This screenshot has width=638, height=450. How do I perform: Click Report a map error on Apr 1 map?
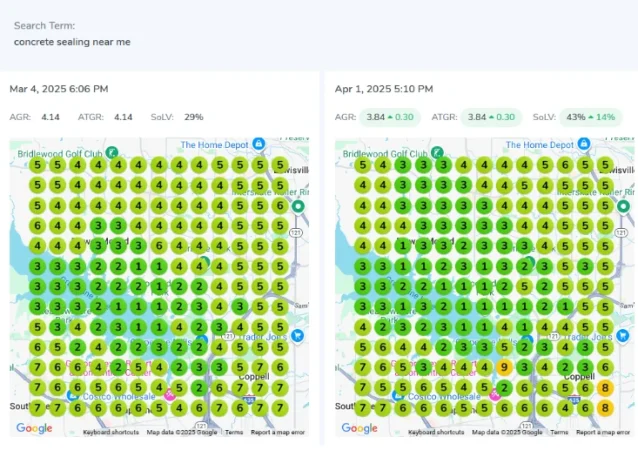click(x=604, y=433)
